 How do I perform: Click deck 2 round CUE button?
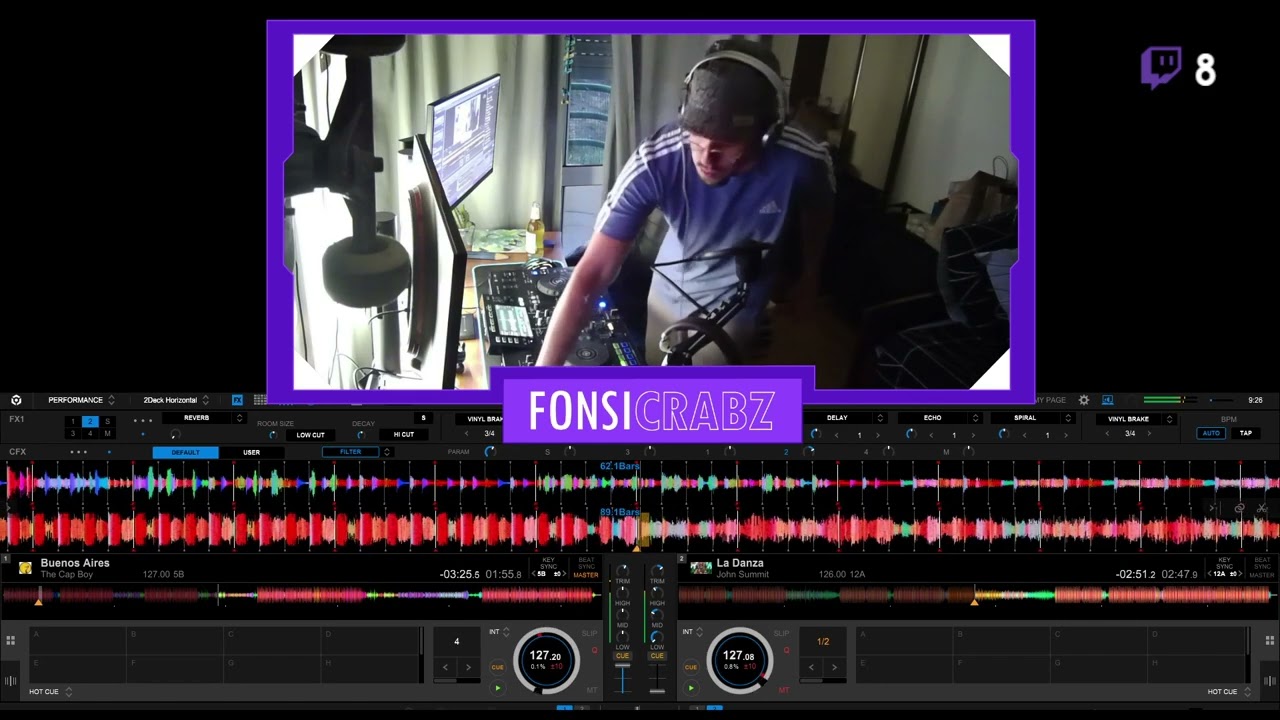pos(690,667)
